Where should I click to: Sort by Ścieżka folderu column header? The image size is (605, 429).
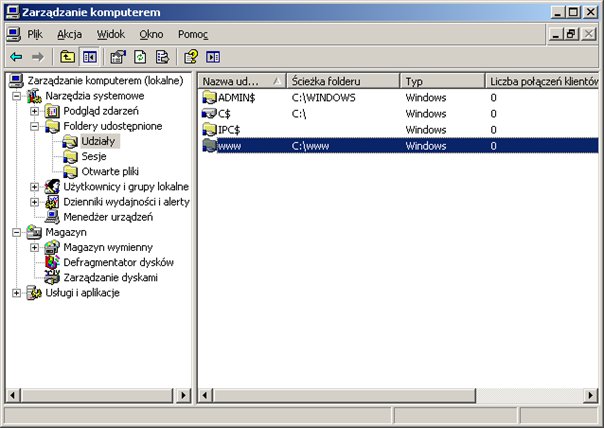343,81
